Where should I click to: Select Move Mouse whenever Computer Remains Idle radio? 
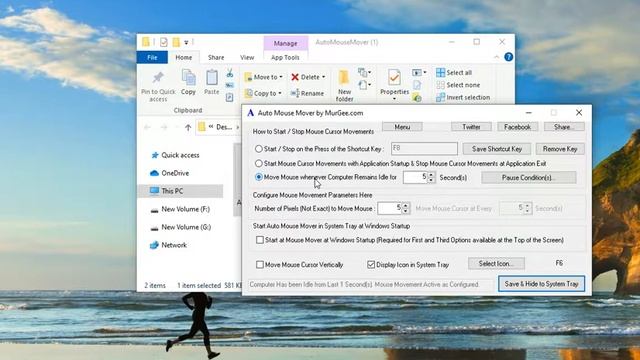click(258, 177)
